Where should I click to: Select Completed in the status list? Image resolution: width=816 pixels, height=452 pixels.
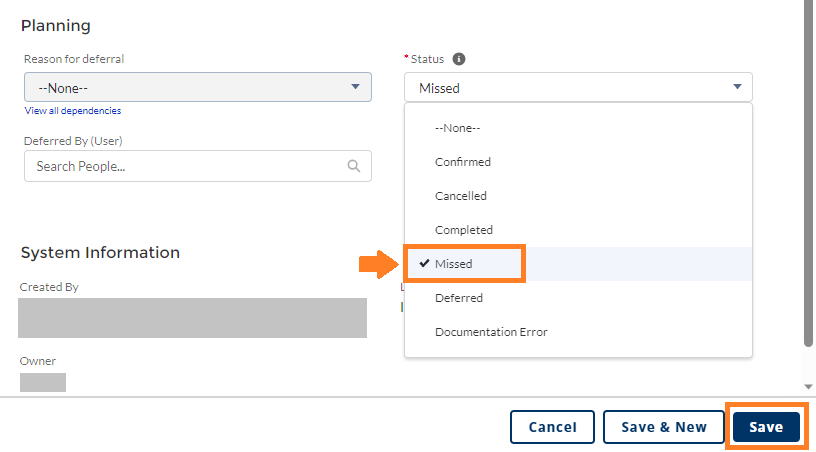[x=464, y=230]
